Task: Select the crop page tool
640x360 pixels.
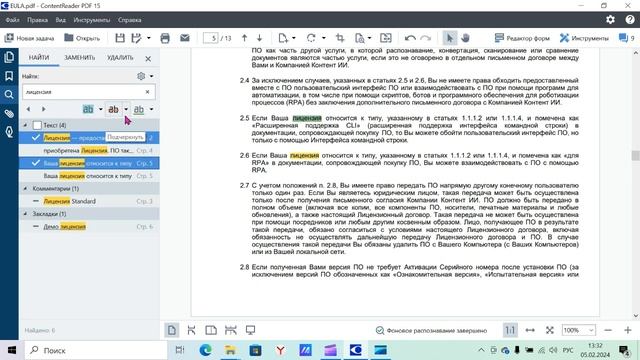Action: 340,38
